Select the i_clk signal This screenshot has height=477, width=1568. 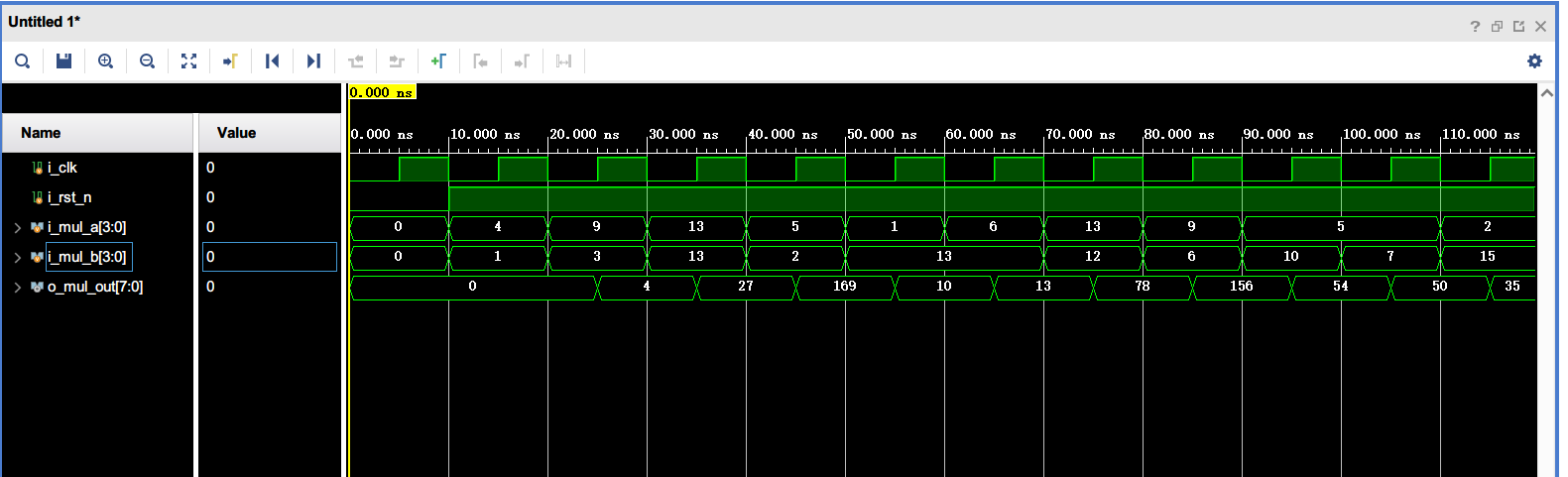pos(61,168)
